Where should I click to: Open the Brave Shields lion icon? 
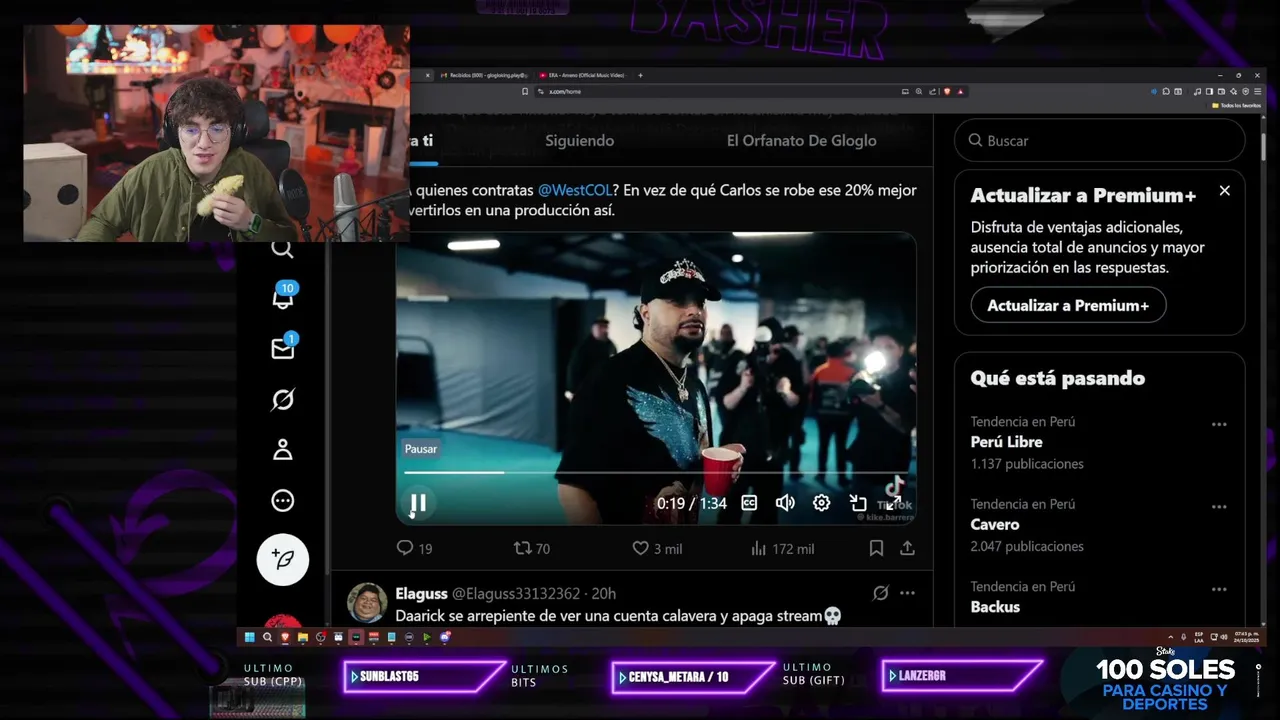947,91
